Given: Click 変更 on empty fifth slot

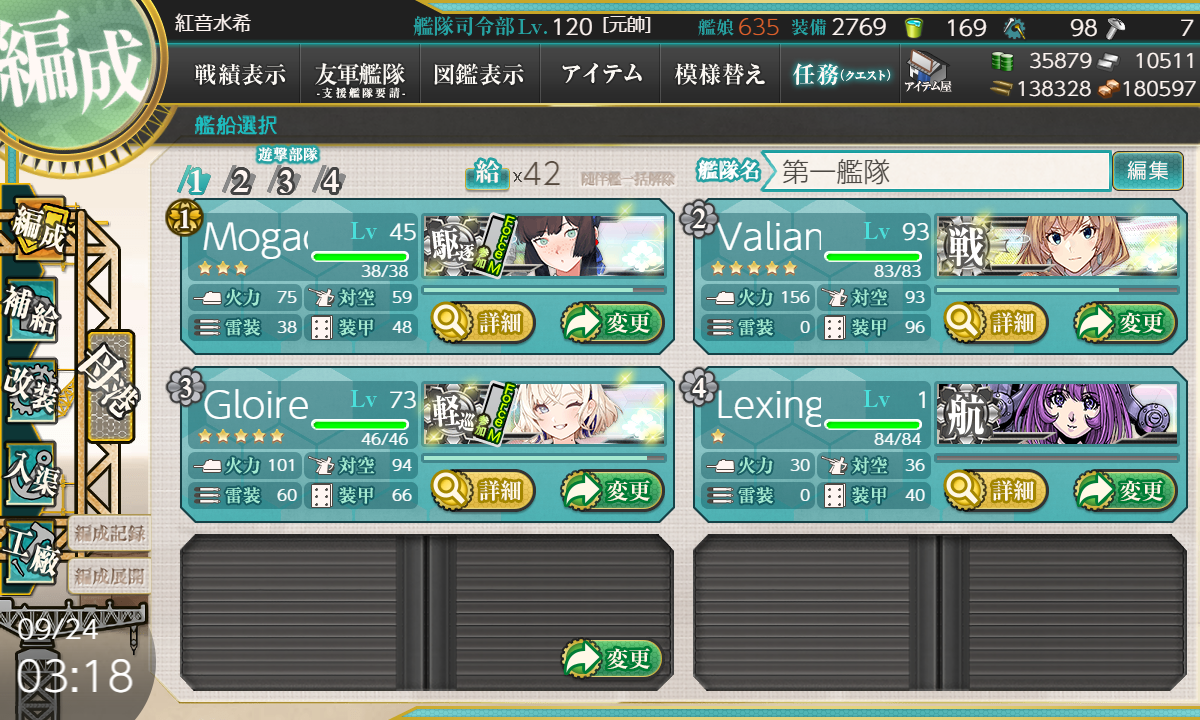Looking at the screenshot, I should click(x=613, y=658).
